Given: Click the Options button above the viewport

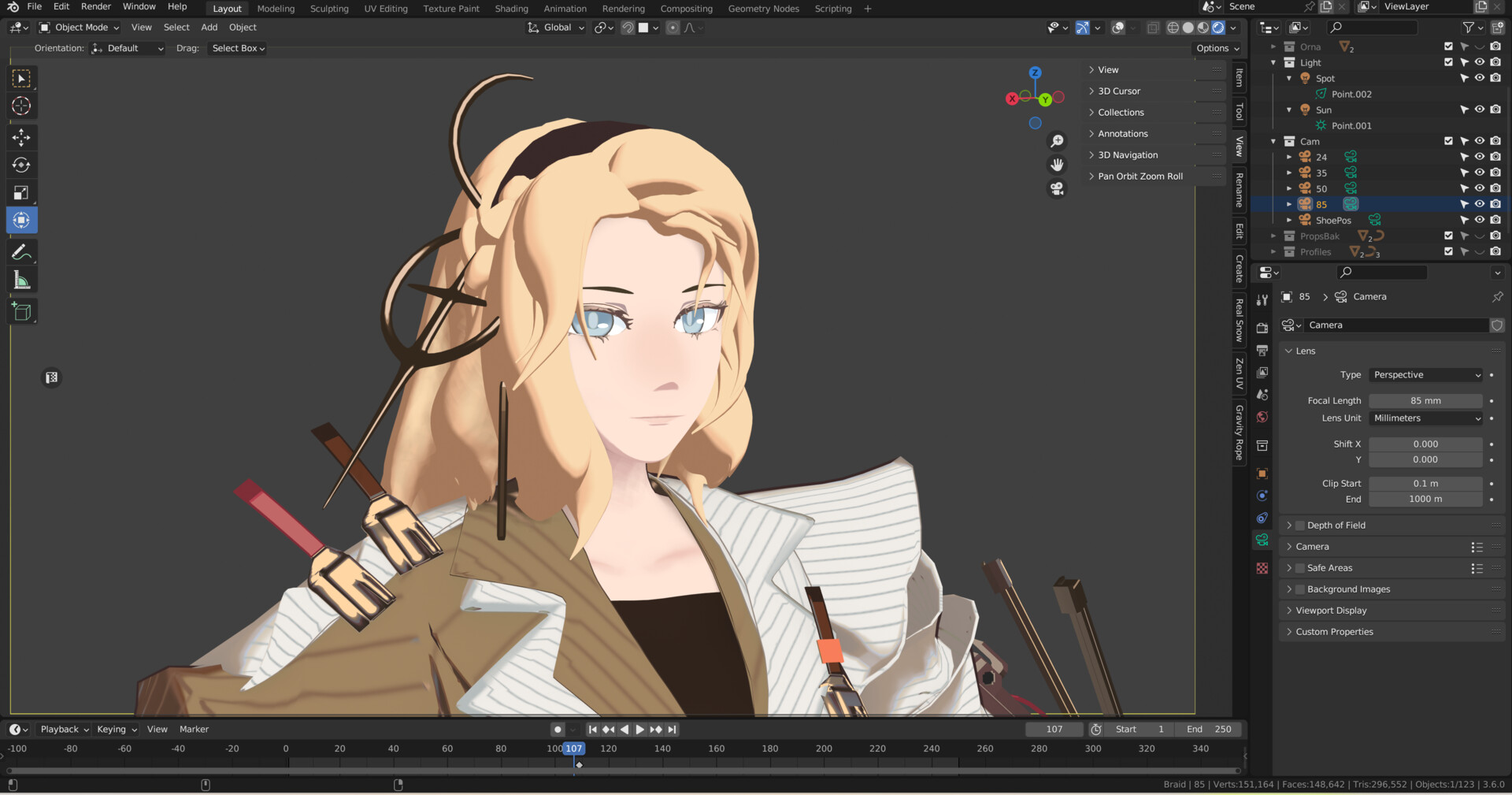Looking at the screenshot, I should 1216,48.
